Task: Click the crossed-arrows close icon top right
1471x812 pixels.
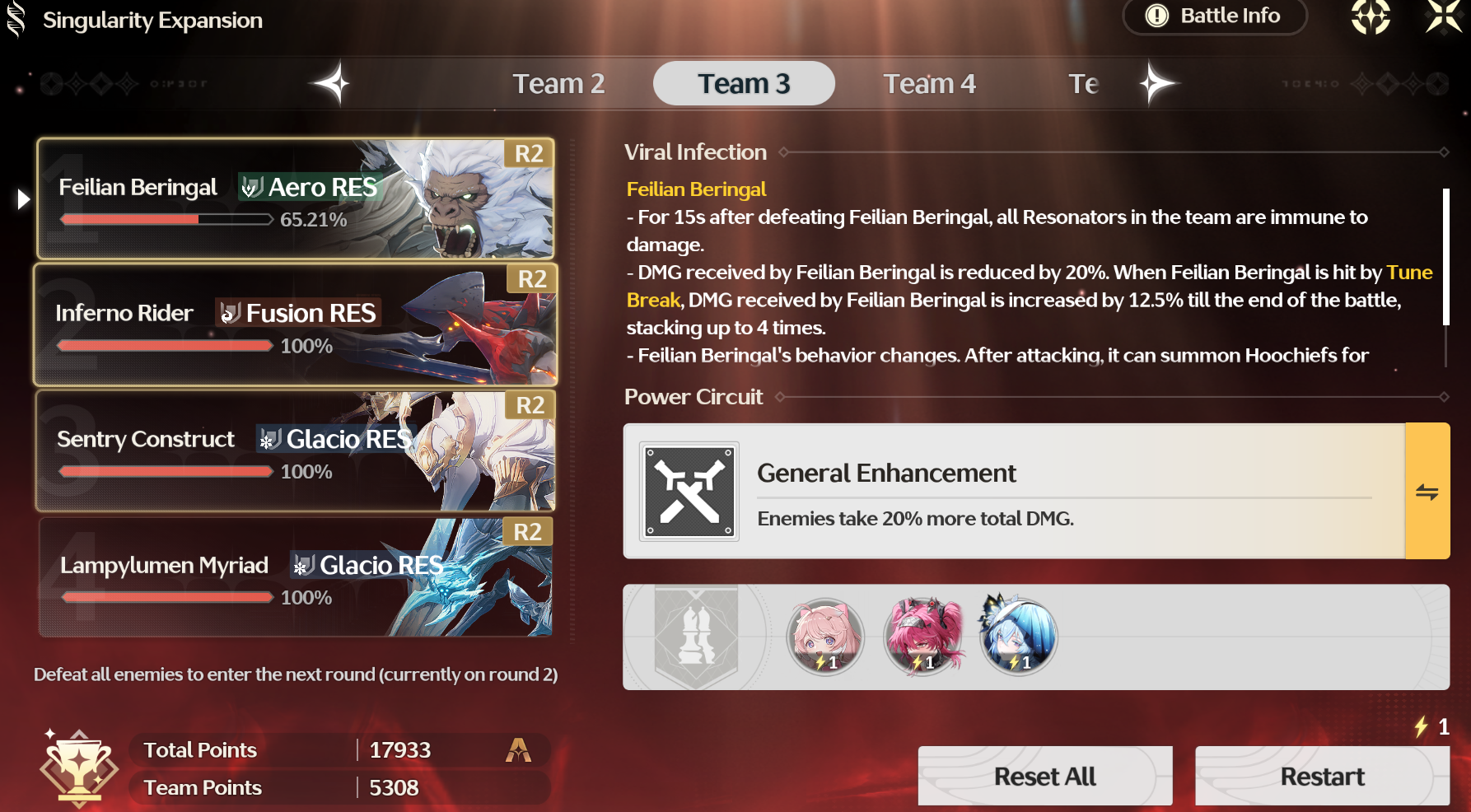Action: (1444, 16)
